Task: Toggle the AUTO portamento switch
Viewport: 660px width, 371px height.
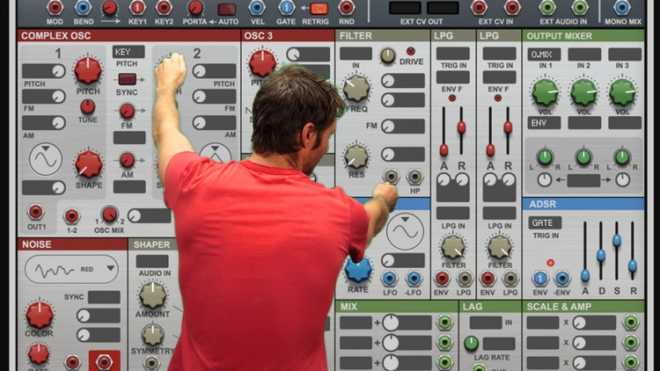Action: pyautogui.click(x=226, y=9)
